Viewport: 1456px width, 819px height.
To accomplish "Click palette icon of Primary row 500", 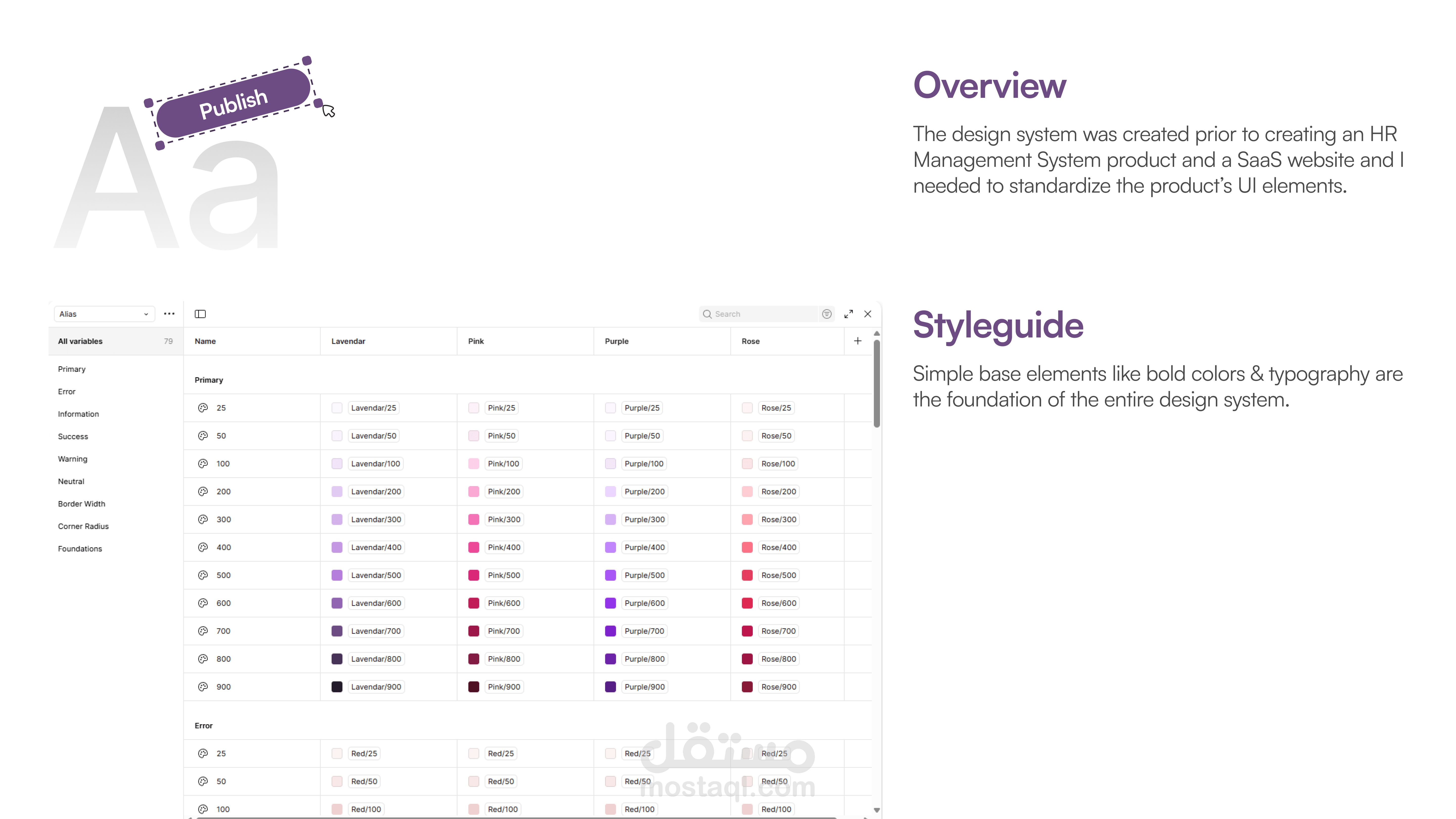I will coord(203,575).
